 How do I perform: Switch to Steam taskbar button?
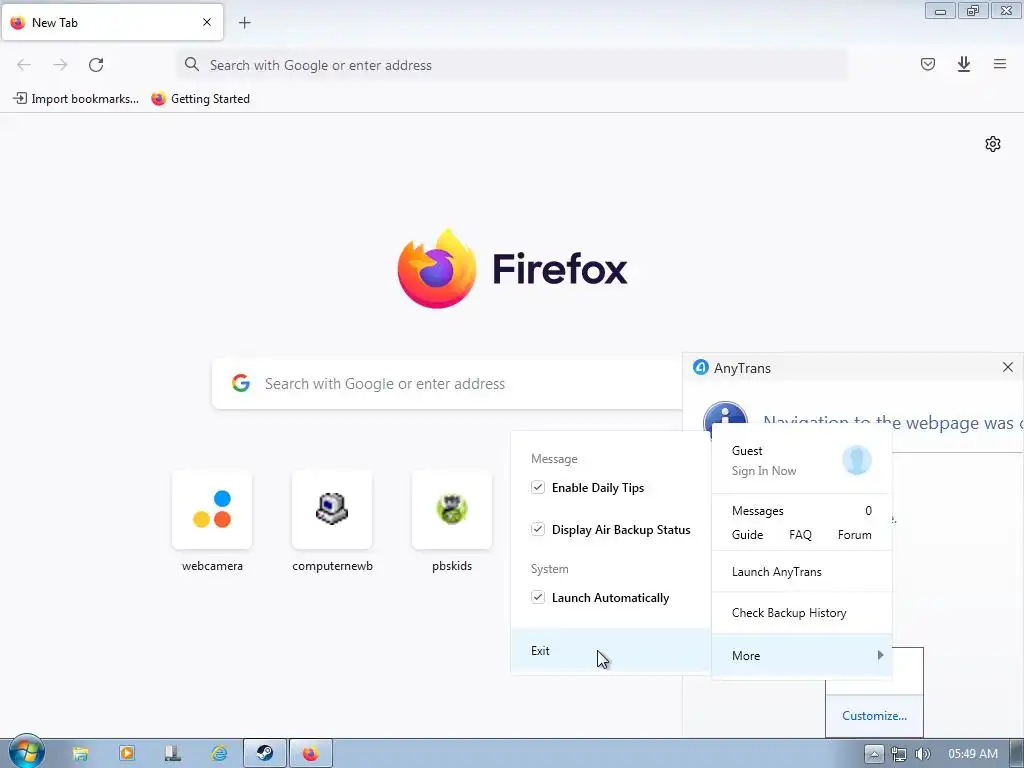pyautogui.click(x=264, y=754)
